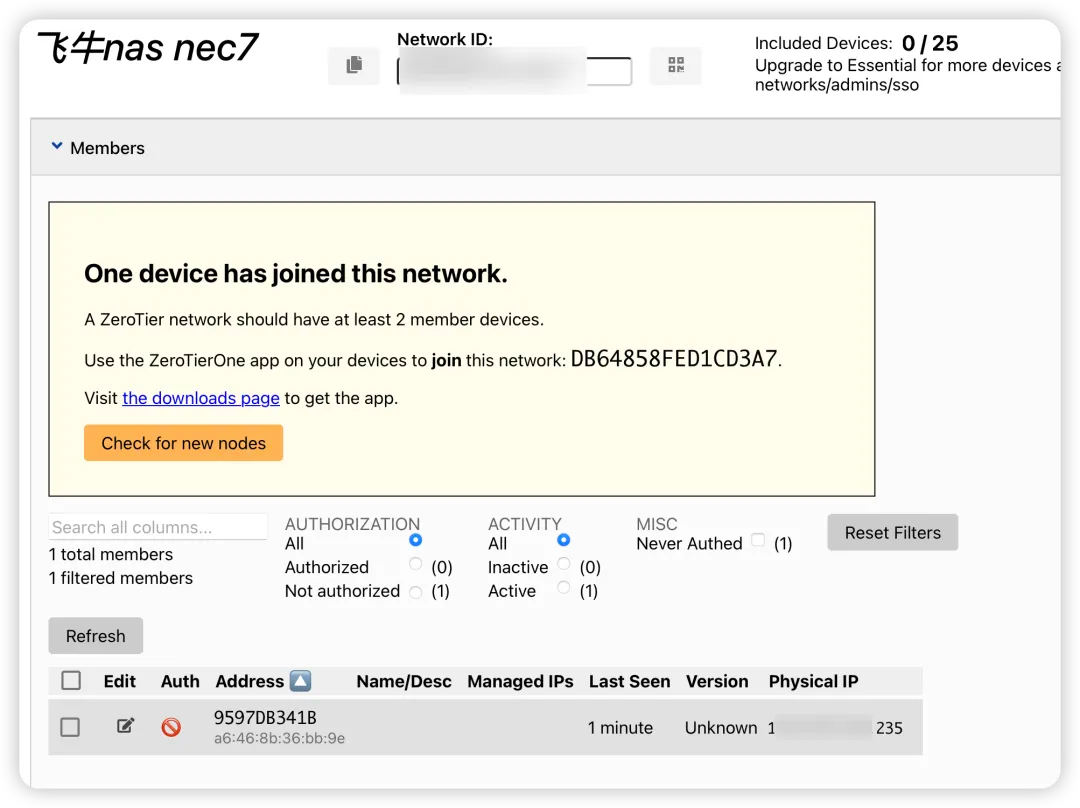Screen dimensions: 1080x808
Task: Filter by Not authorized radio button
Action: pyautogui.click(x=415, y=592)
